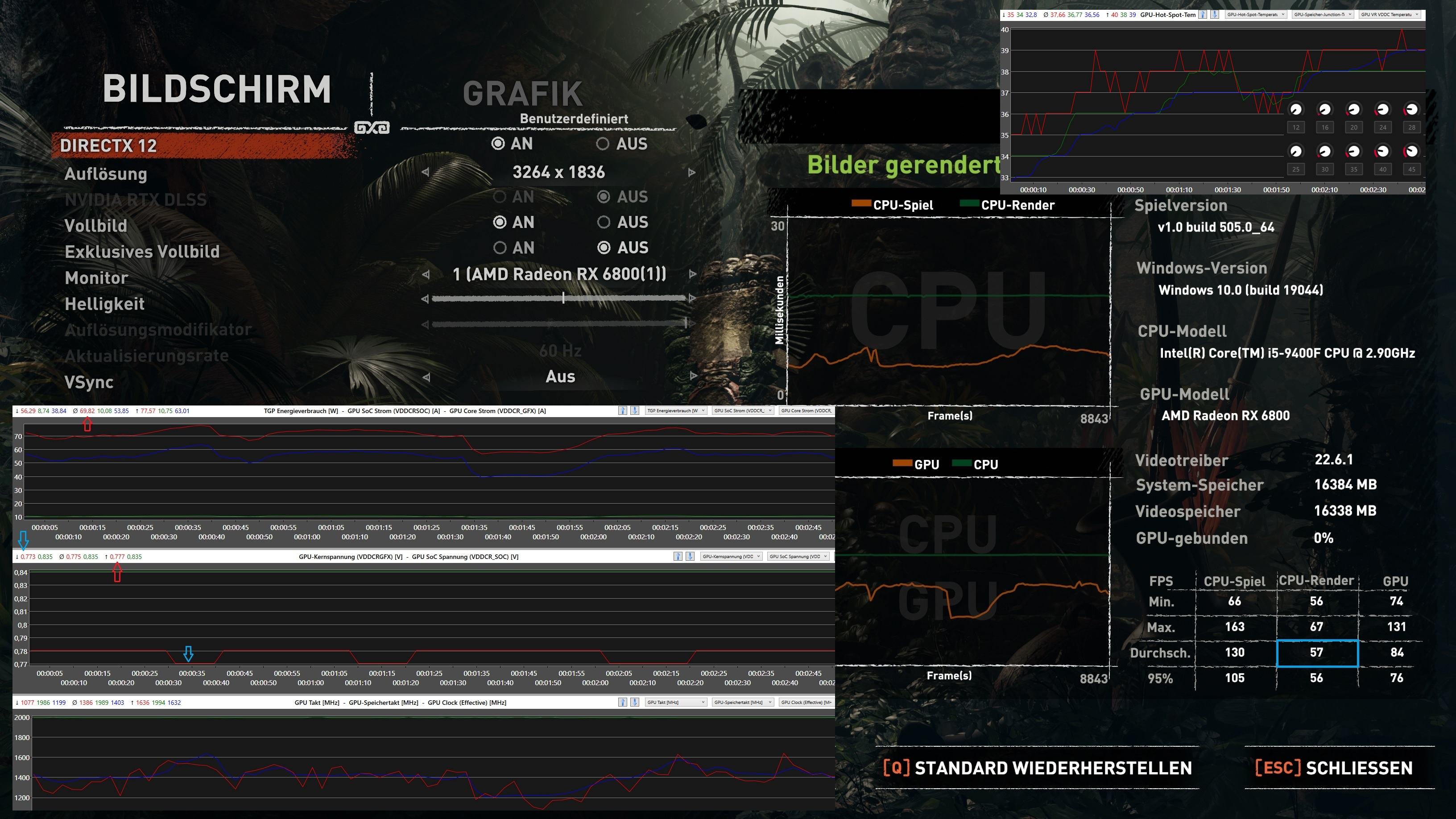1456x819 pixels.
Task: Click the dial knob above value 45
Action: [x=1411, y=151]
